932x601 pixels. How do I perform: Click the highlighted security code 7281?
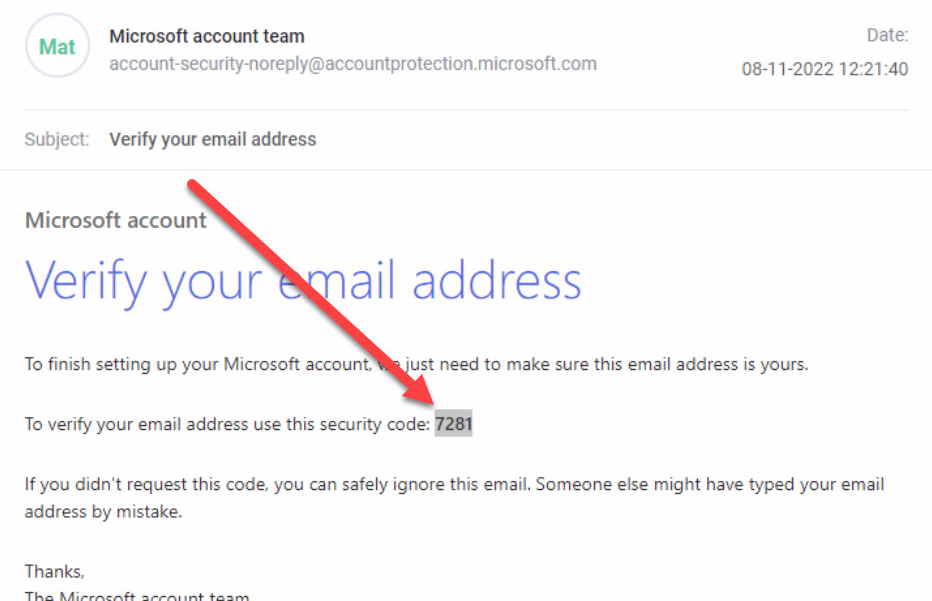click(454, 424)
